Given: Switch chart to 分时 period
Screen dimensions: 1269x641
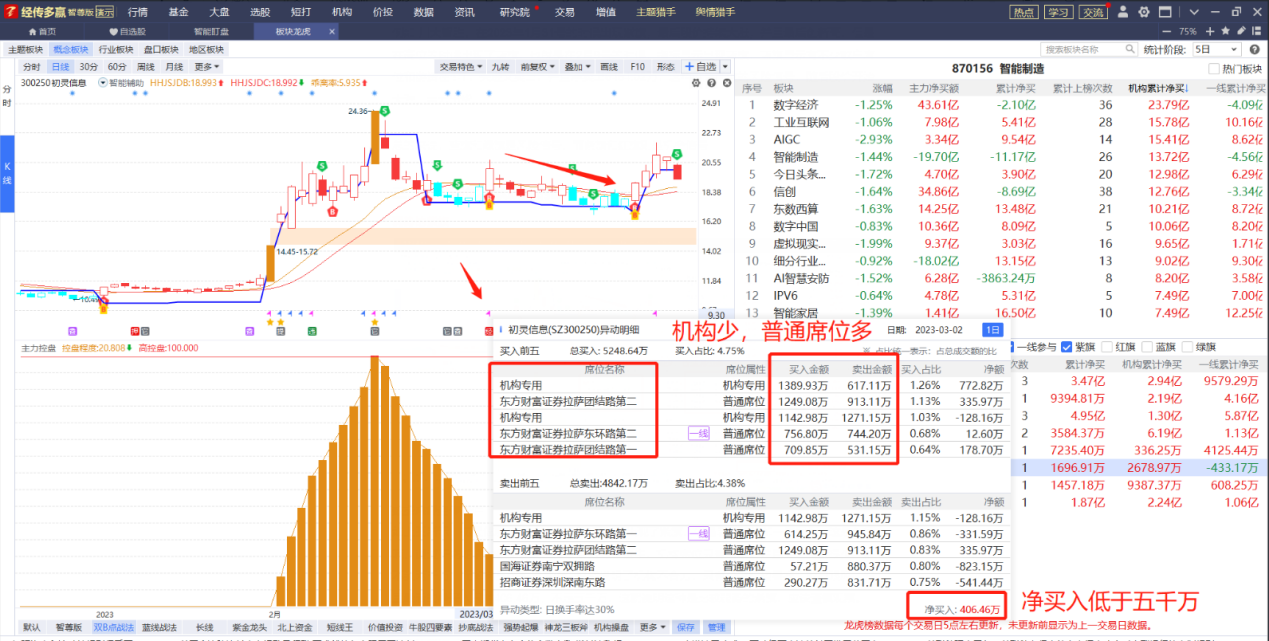Looking at the screenshot, I should coord(32,67).
